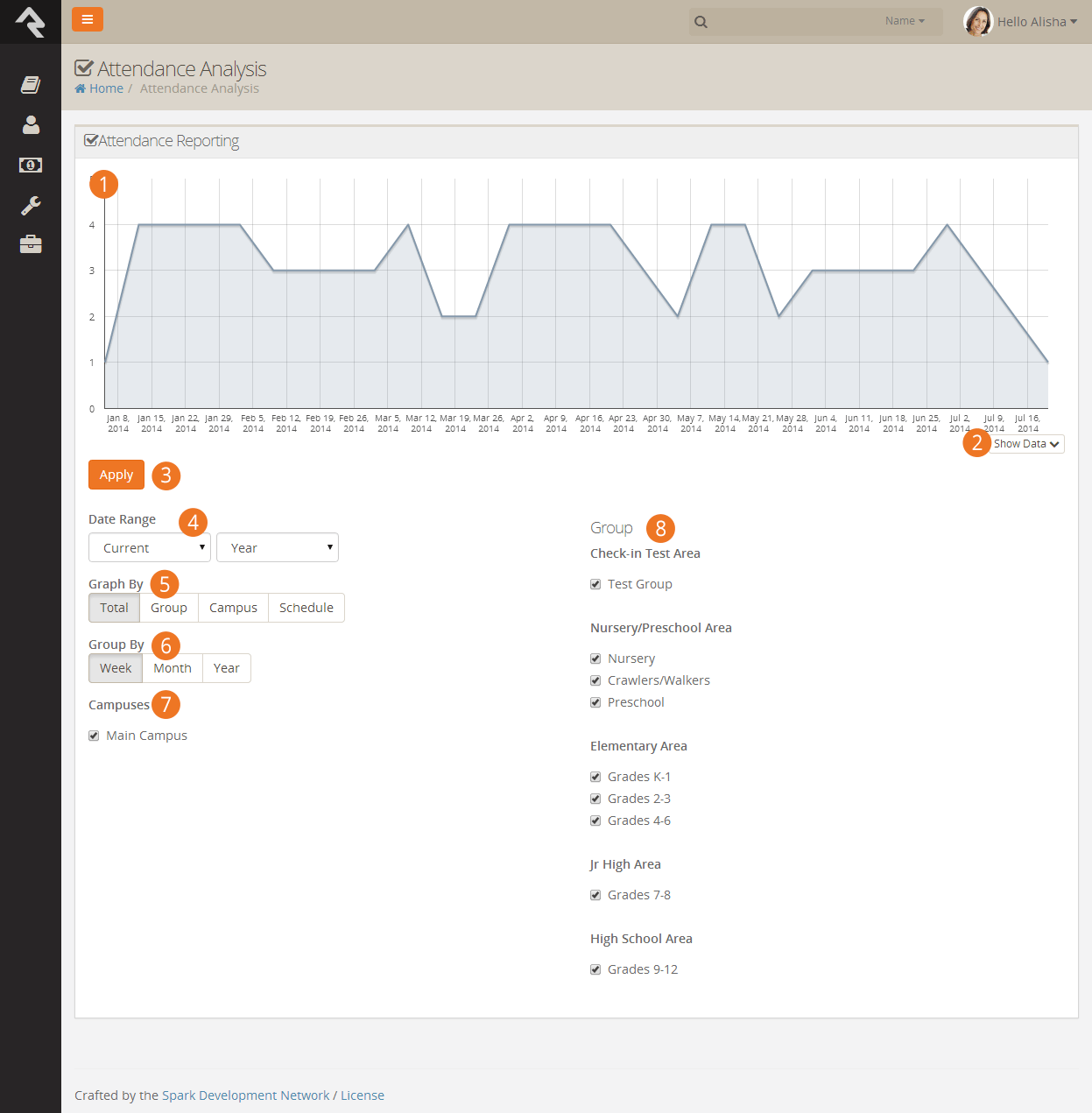Click the Alisha profile avatar
This screenshot has height=1113, width=1092.
[x=977, y=21]
